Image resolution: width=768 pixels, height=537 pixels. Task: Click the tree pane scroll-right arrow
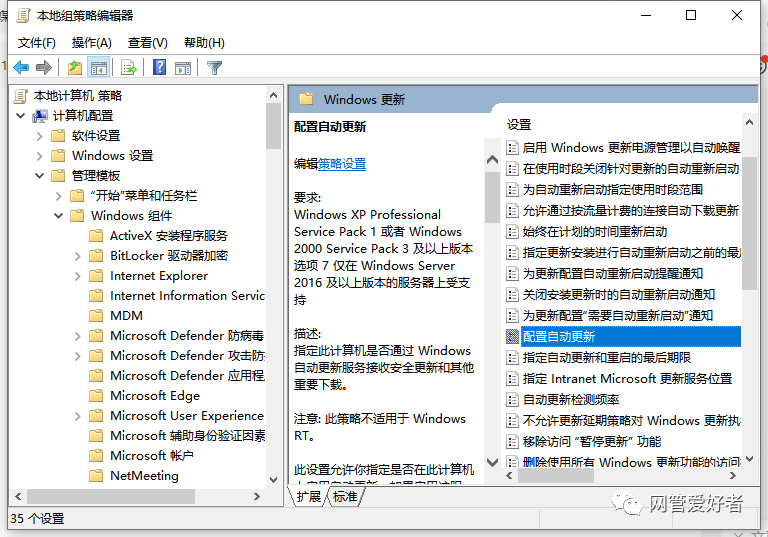257,496
